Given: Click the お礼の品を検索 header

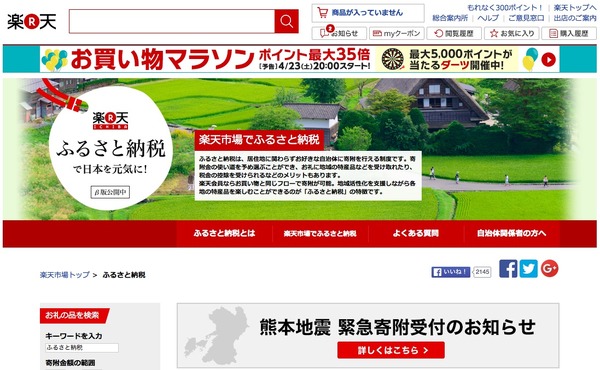Looking at the screenshot, I should click(74, 315).
